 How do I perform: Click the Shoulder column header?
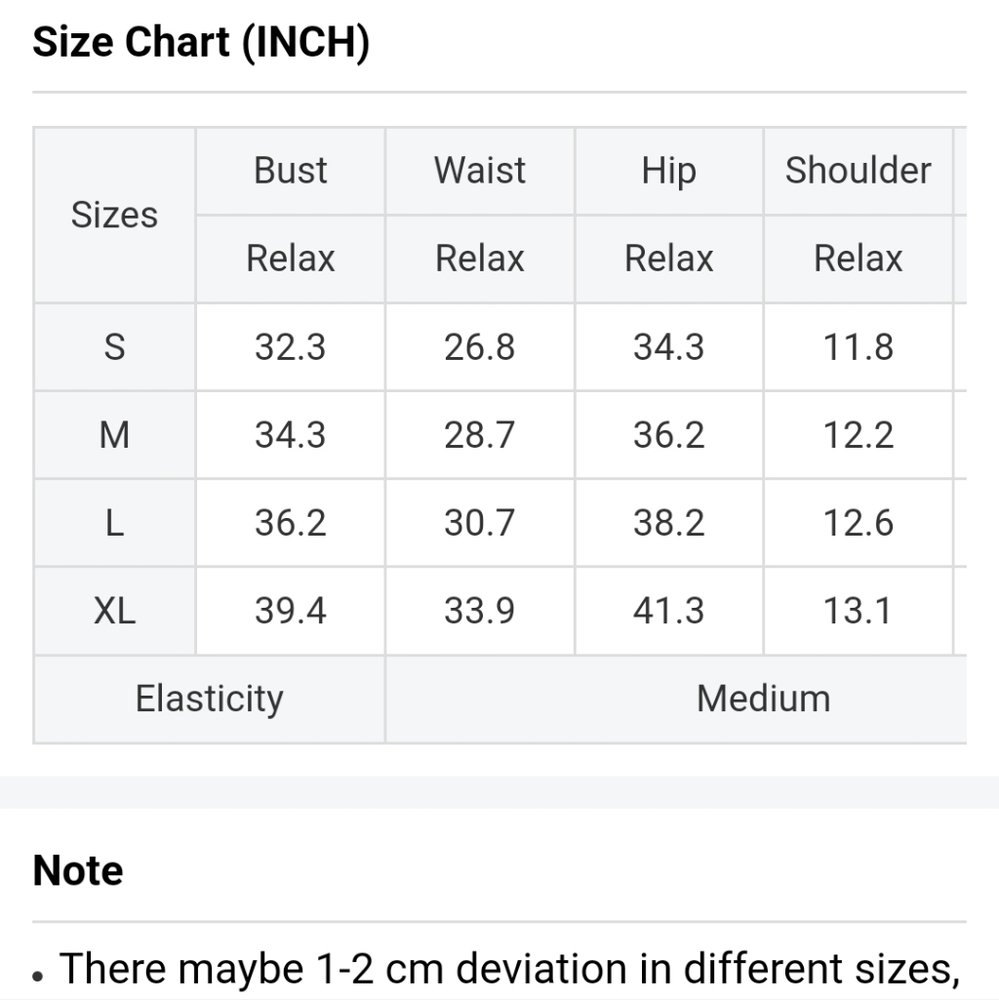point(858,171)
